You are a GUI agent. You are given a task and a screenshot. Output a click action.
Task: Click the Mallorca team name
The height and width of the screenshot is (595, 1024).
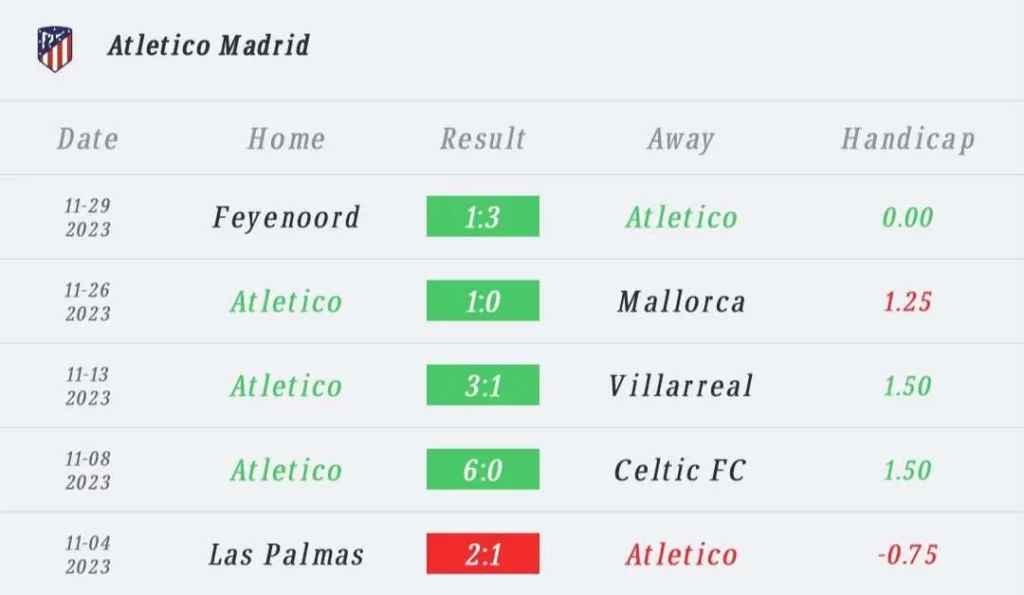coord(681,302)
